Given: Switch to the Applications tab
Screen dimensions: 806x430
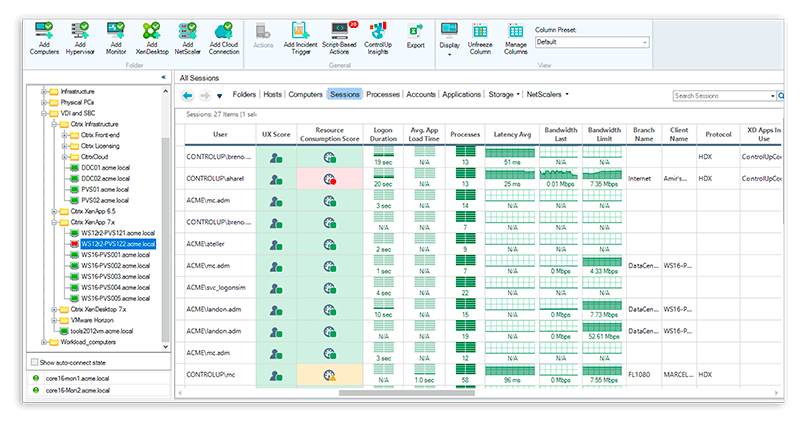Looking at the screenshot, I should pos(462,95).
